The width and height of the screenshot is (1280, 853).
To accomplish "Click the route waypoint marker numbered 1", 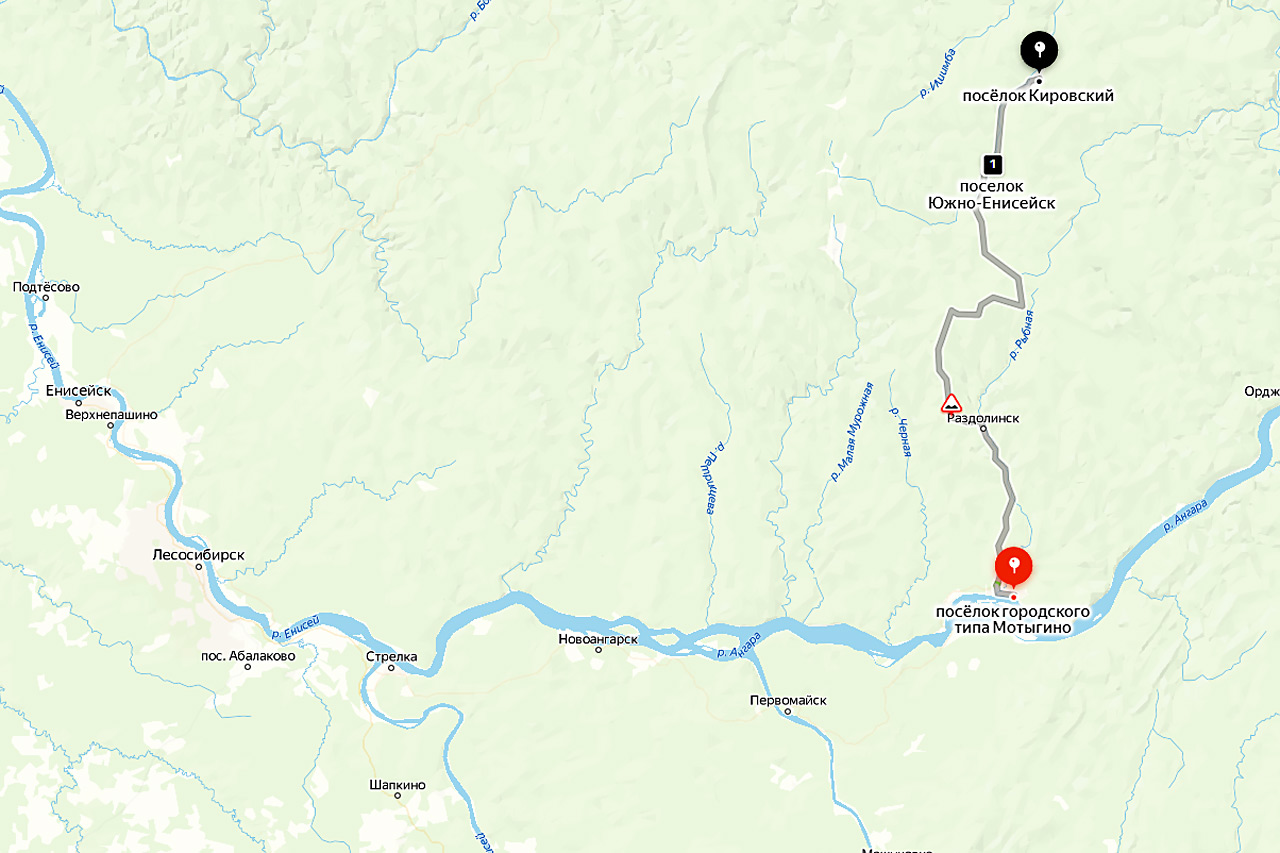I will [x=992, y=163].
